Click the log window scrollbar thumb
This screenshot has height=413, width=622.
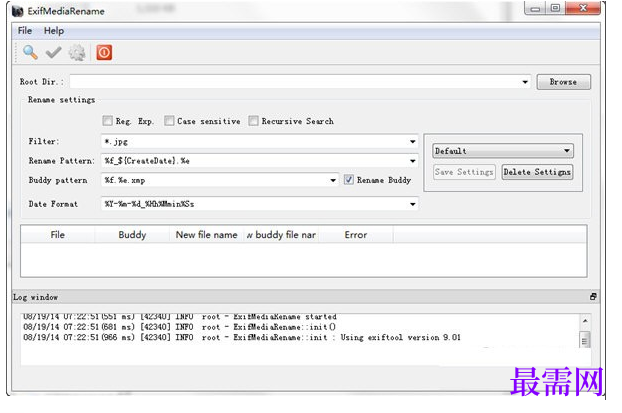[x=585, y=340]
